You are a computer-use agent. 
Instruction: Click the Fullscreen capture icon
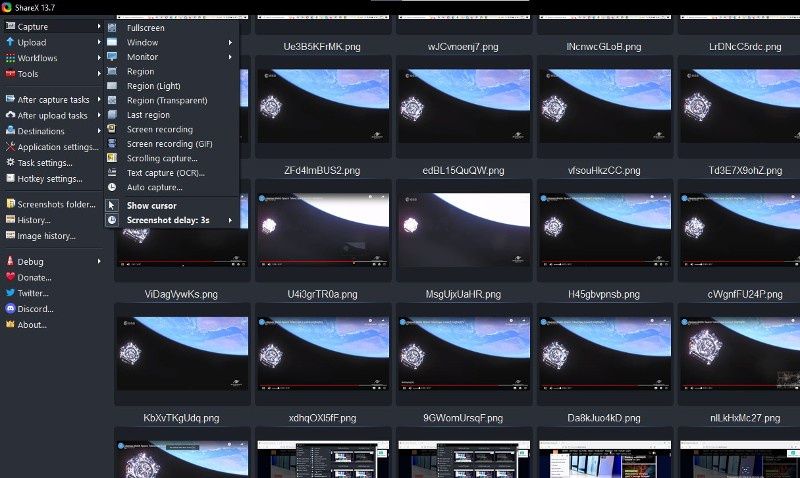(112, 28)
